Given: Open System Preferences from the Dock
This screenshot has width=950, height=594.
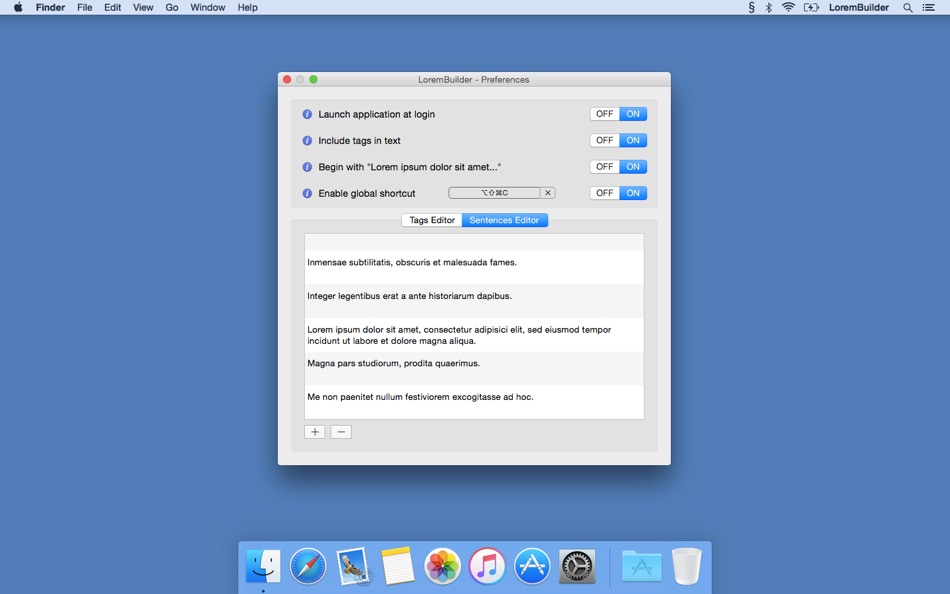Looking at the screenshot, I should [576, 565].
